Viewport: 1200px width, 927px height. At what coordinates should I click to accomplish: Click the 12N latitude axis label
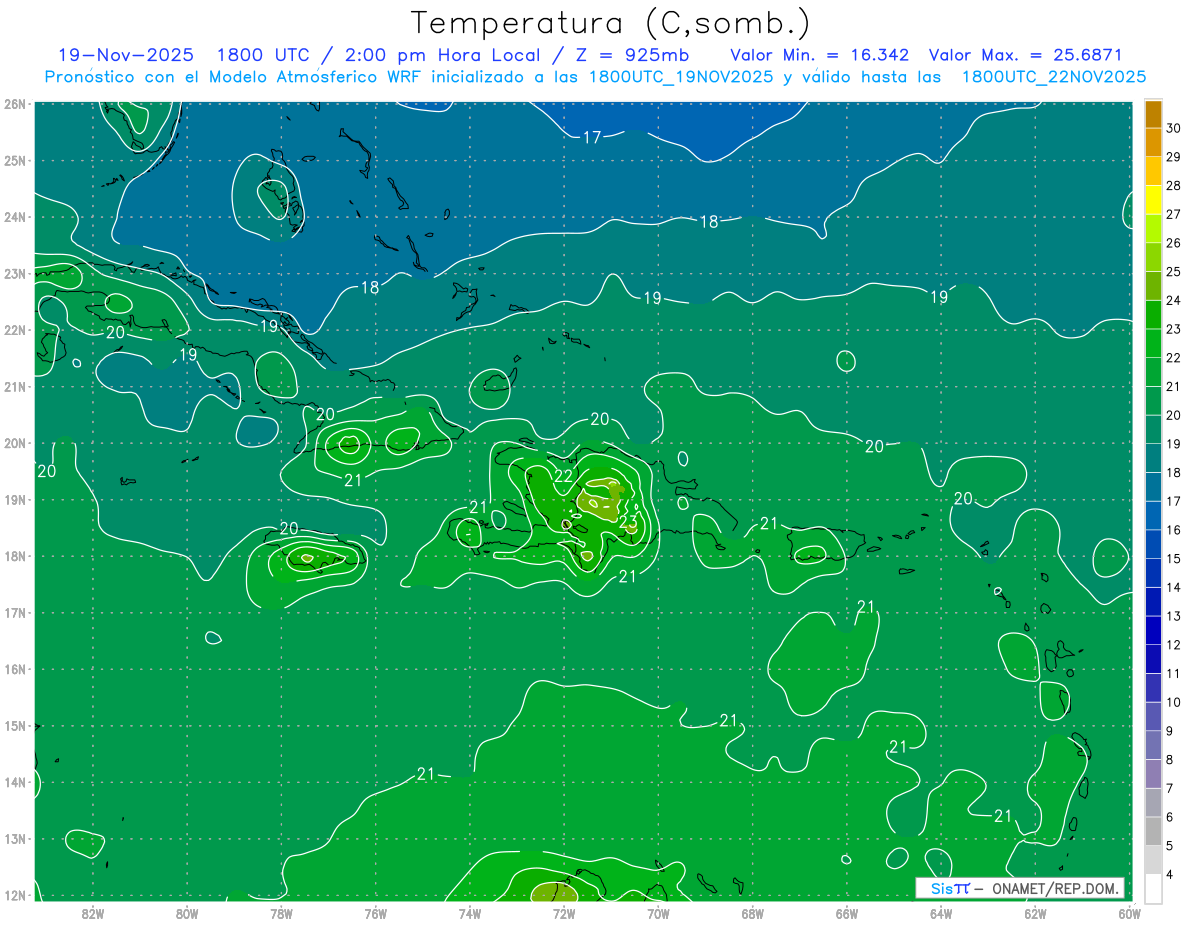15,895
